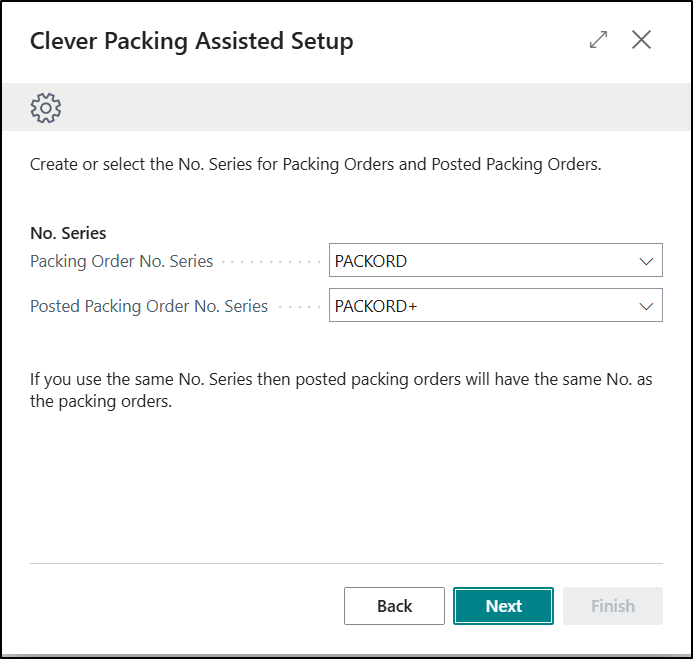Expand the Packing Order No. Series dropdown arrow
Viewport: 693px width, 659px height.
click(645, 262)
